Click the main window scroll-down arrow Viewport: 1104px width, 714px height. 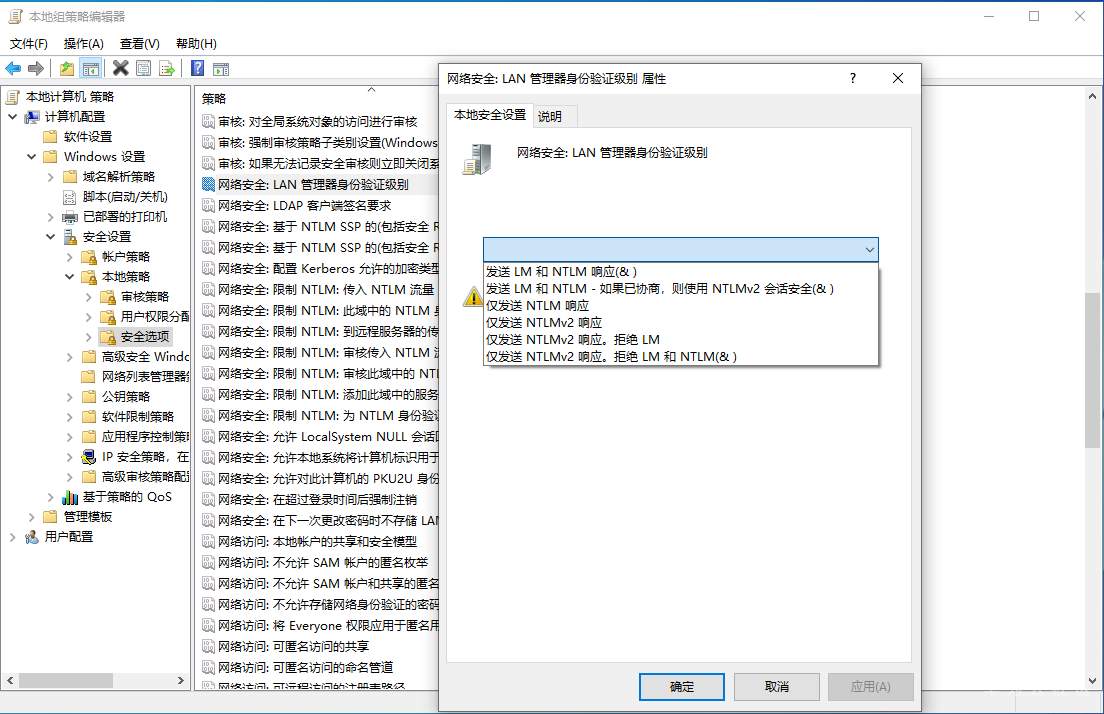[x=1092, y=681]
